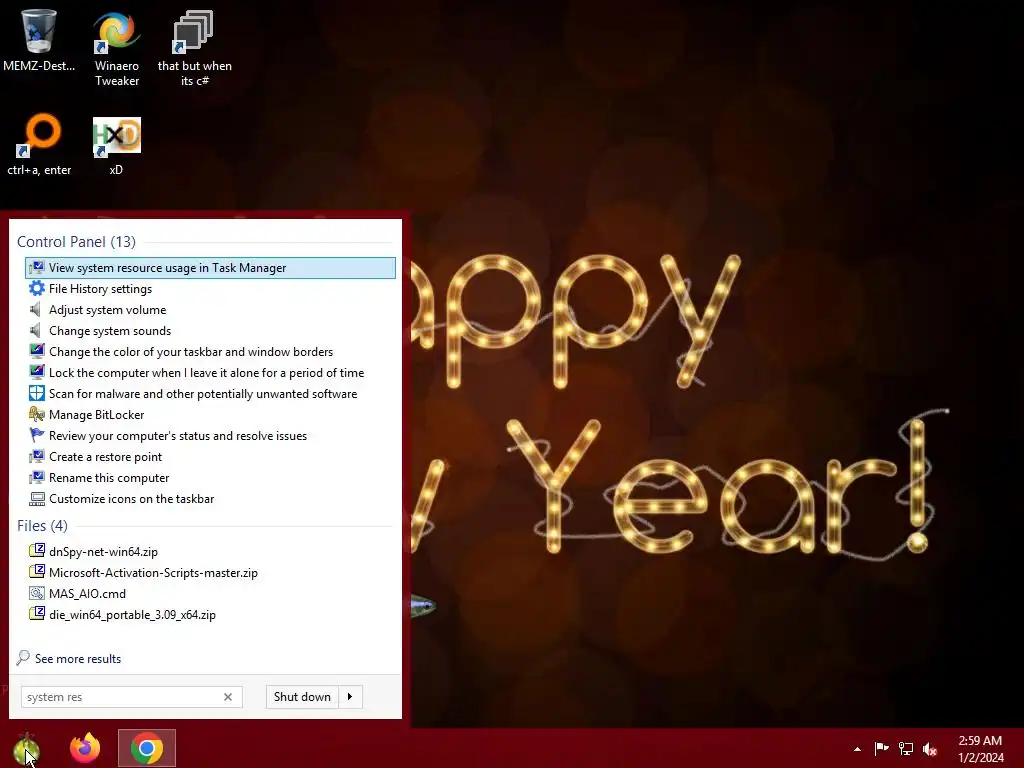The width and height of the screenshot is (1024, 768).
Task: Click zip icon next to dnSpy-net-win64.zip
Action: click(x=37, y=551)
